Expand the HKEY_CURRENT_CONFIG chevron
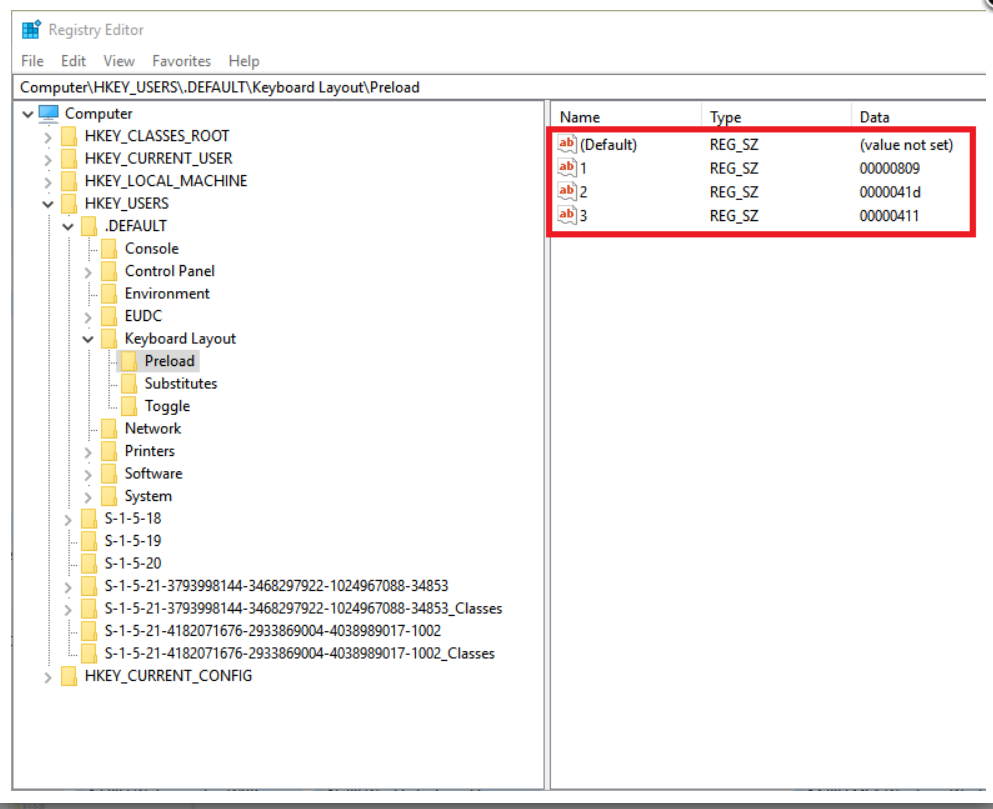The image size is (993, 809). coord(48,677)
